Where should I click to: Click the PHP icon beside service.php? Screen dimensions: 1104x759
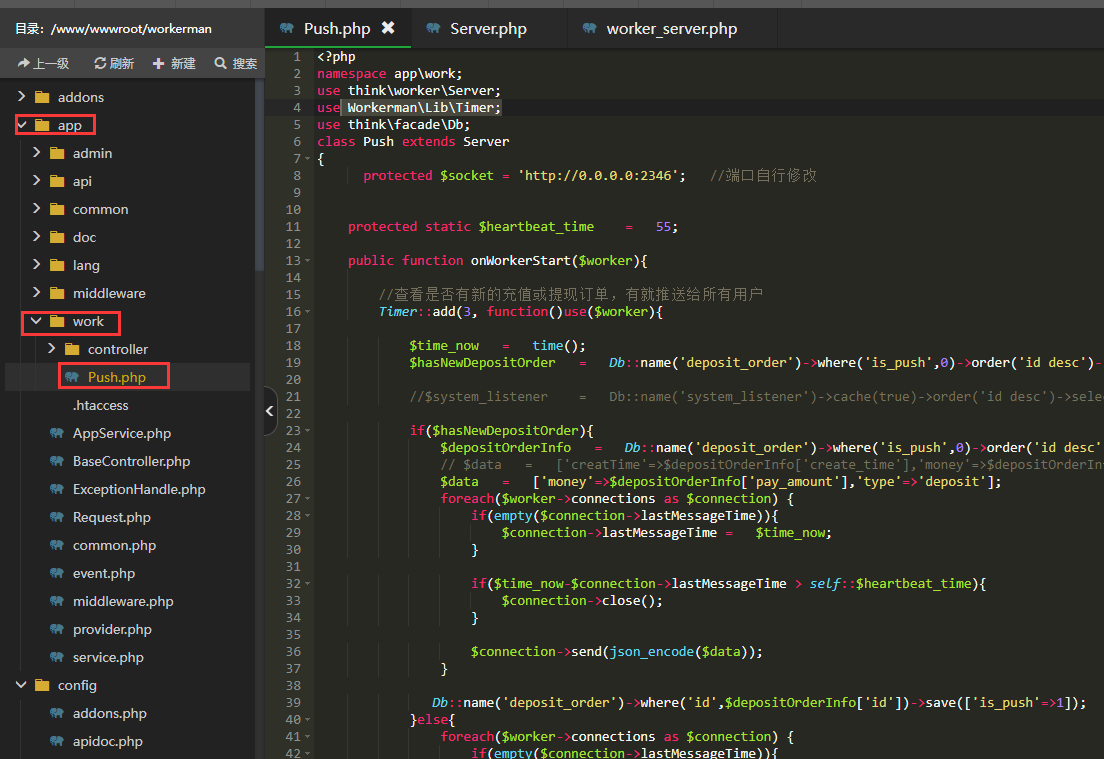57,657
